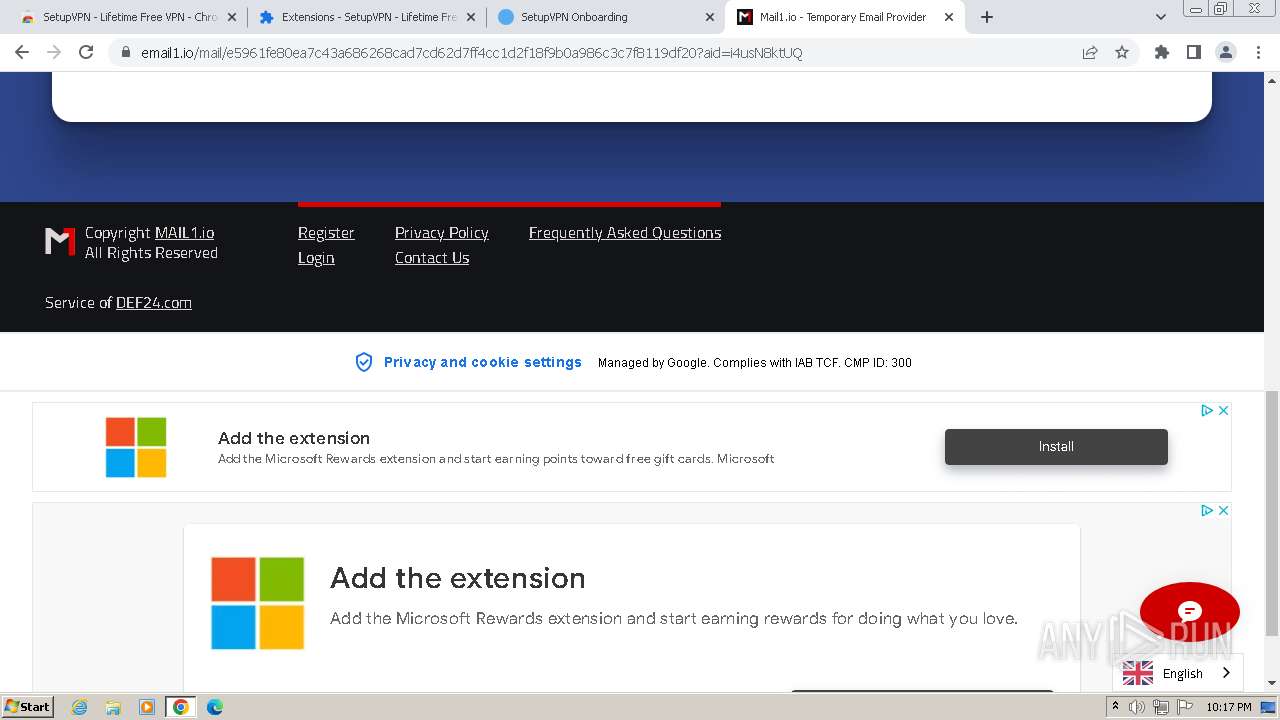Open the Privacy Policy link

[442, 233]
